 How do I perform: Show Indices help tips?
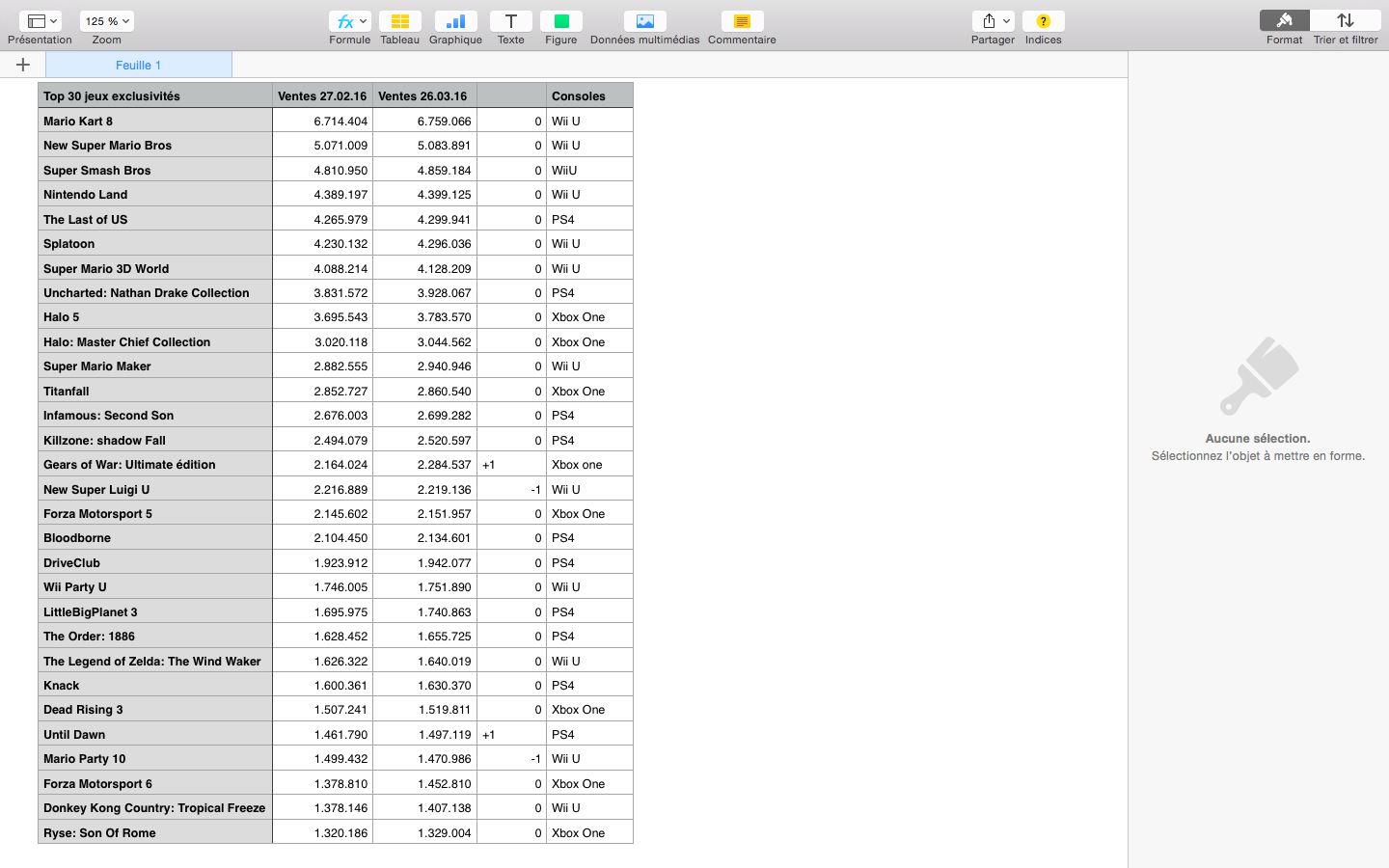tap(1043, 21)
